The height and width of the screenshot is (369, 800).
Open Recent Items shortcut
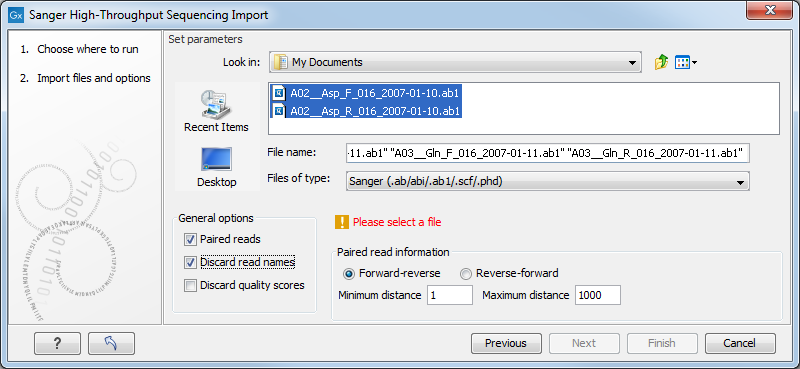[216, 110]
